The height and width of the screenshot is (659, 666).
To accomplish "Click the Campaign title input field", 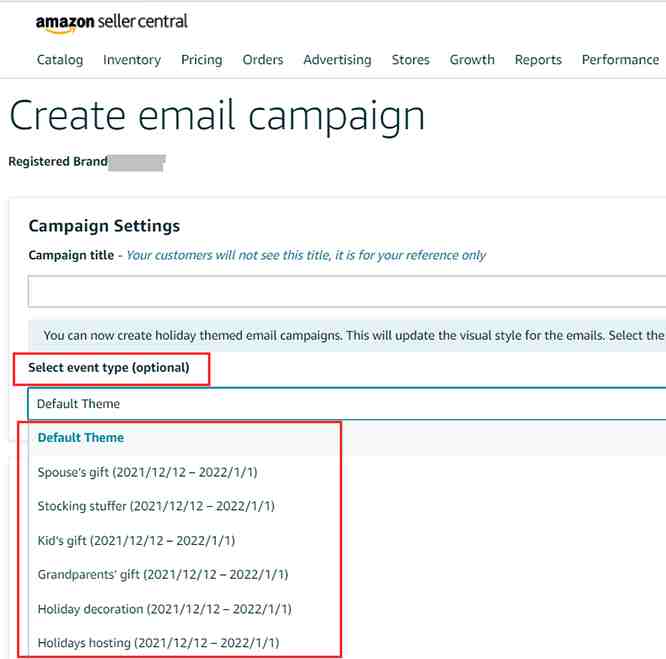I will pos(346,292).
